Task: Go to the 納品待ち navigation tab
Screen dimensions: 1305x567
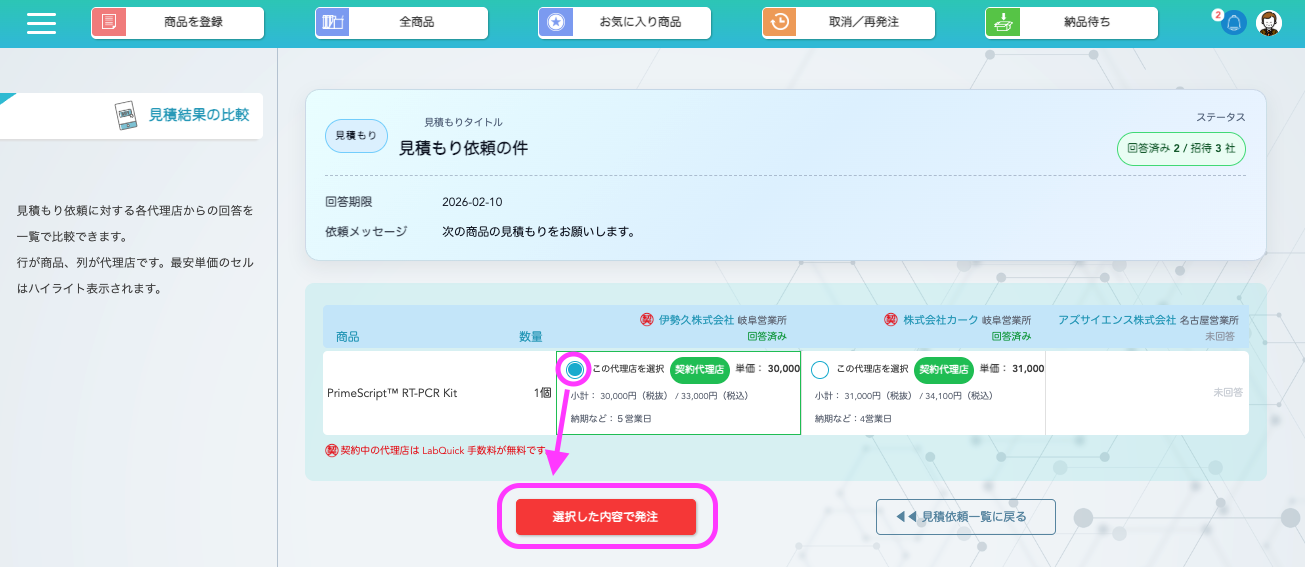Action: 1087,22
